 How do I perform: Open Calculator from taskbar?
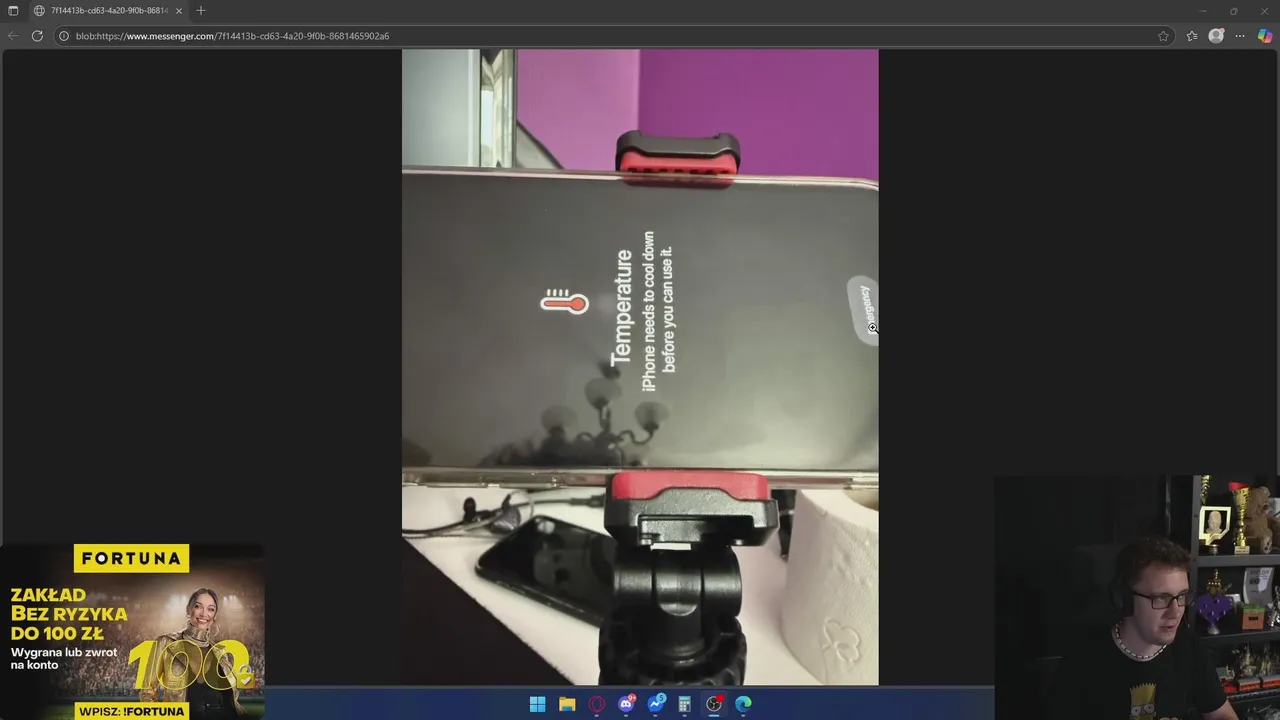coord(685,704)
